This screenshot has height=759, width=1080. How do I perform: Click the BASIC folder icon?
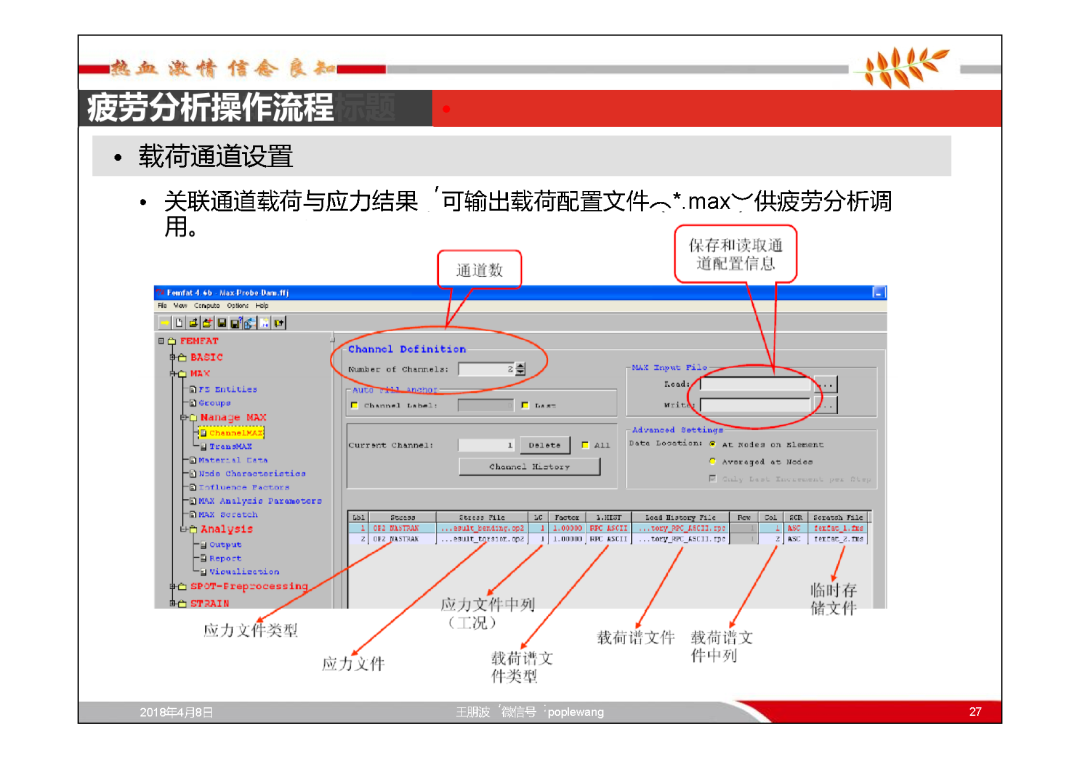coord(183,357)
